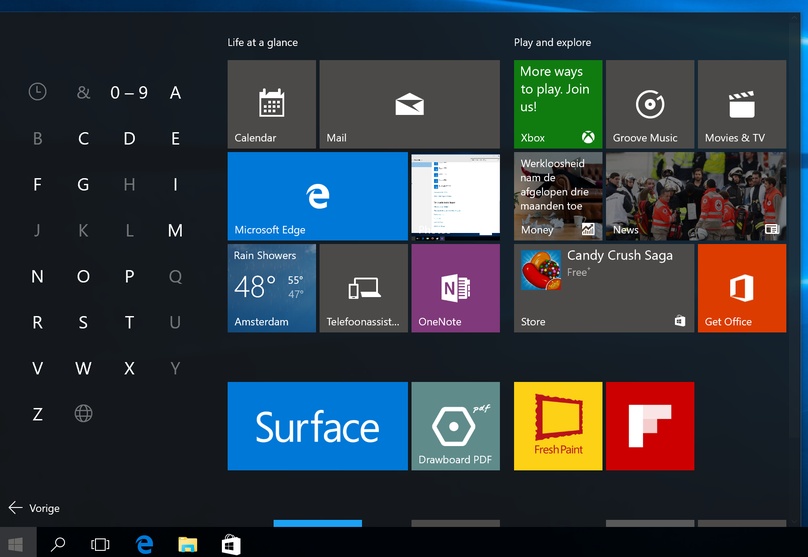
Task: Open Candy Crush Saga Store tile
Action: 604,288
